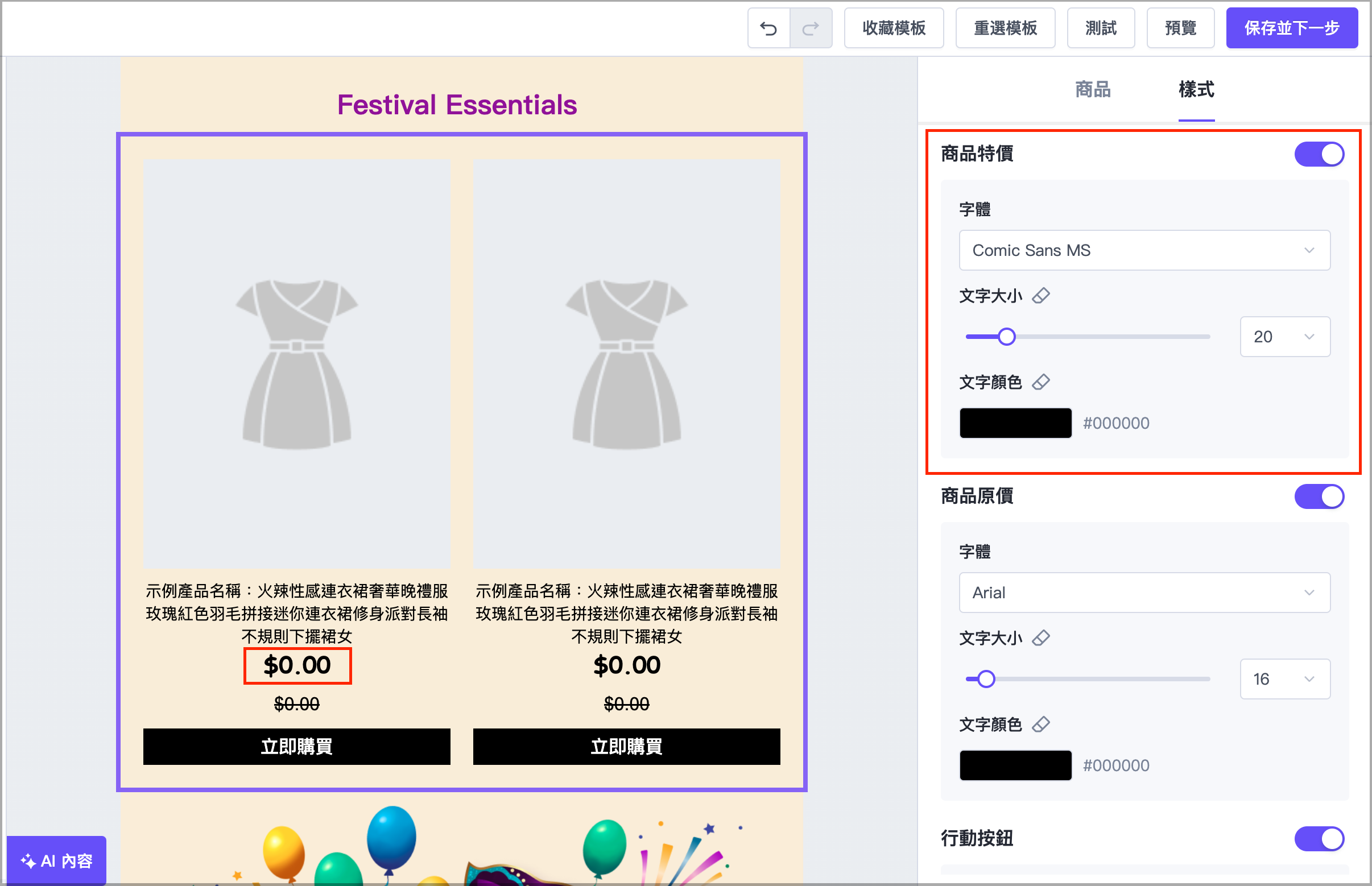Disable the 行動按鈕 toggle

pos(1320,838)
